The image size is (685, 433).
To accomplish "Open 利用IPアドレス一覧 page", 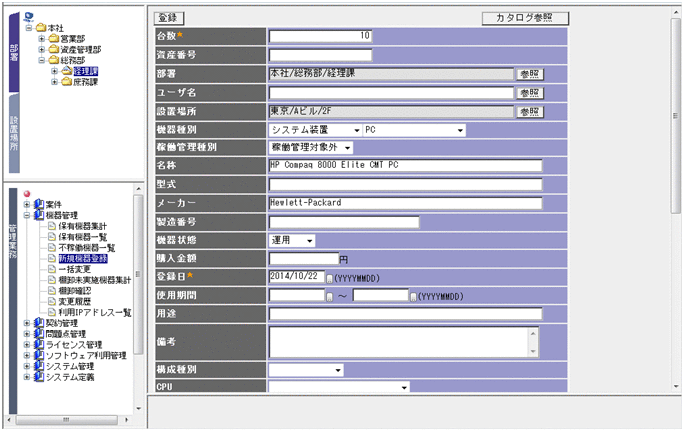I will pos(90,312).
